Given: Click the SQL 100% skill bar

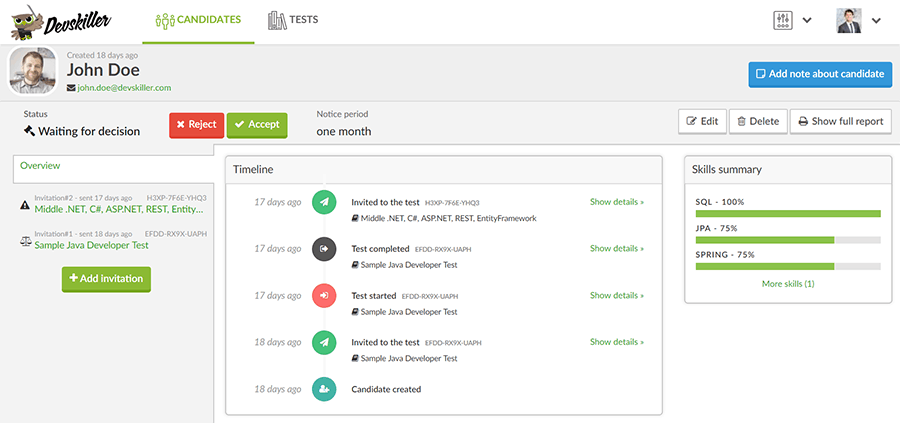Looking at the screenshot, I should point(787,213).
